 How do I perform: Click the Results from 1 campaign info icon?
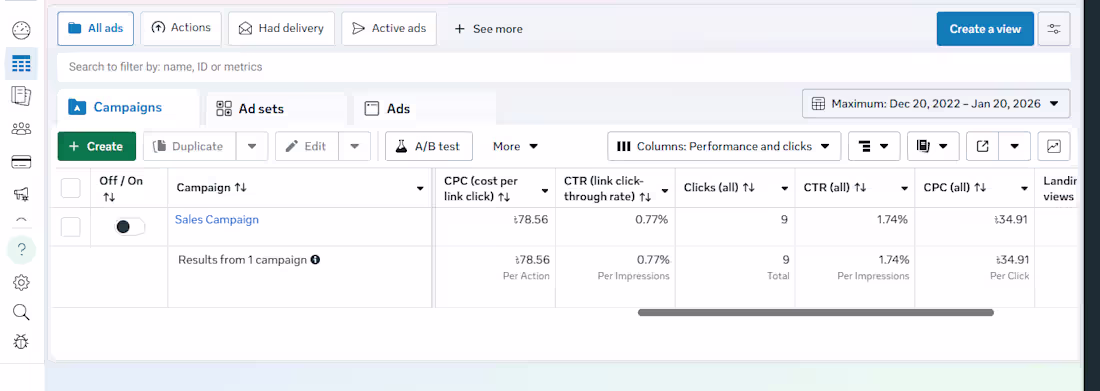tap(315, 260)
